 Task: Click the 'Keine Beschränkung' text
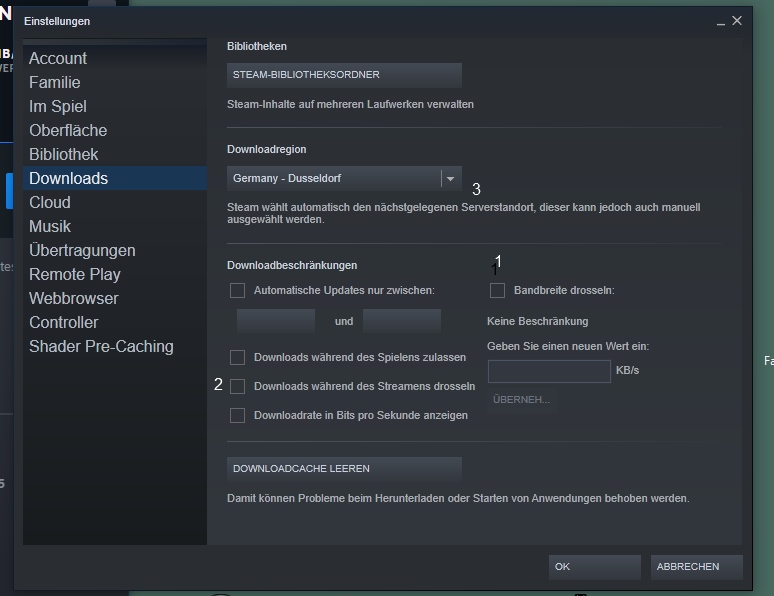538,321
